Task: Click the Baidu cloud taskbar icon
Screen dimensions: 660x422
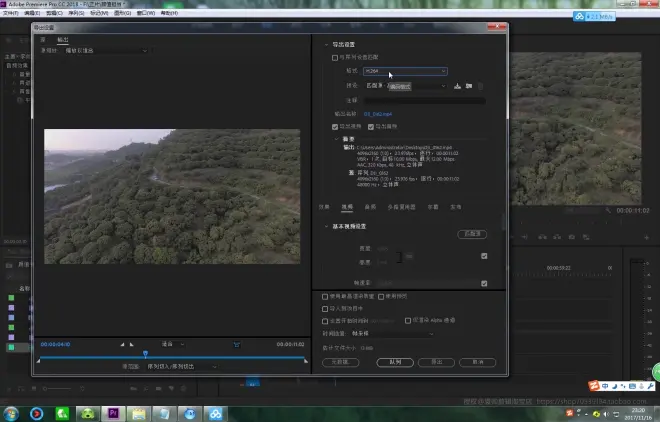Action: 216,414
